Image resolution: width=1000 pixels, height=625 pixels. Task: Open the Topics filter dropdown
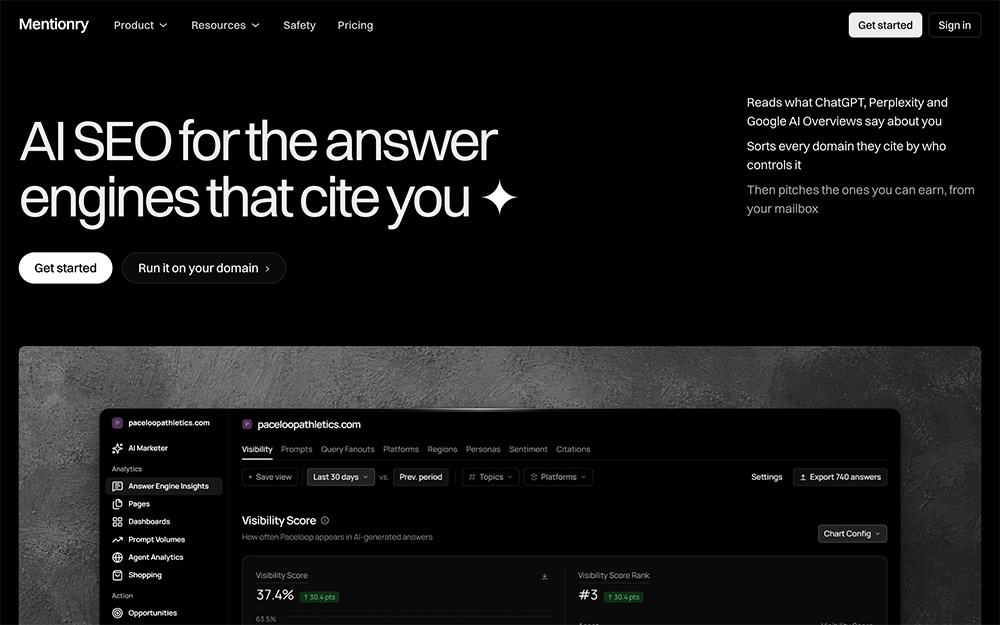pos(490,477)
